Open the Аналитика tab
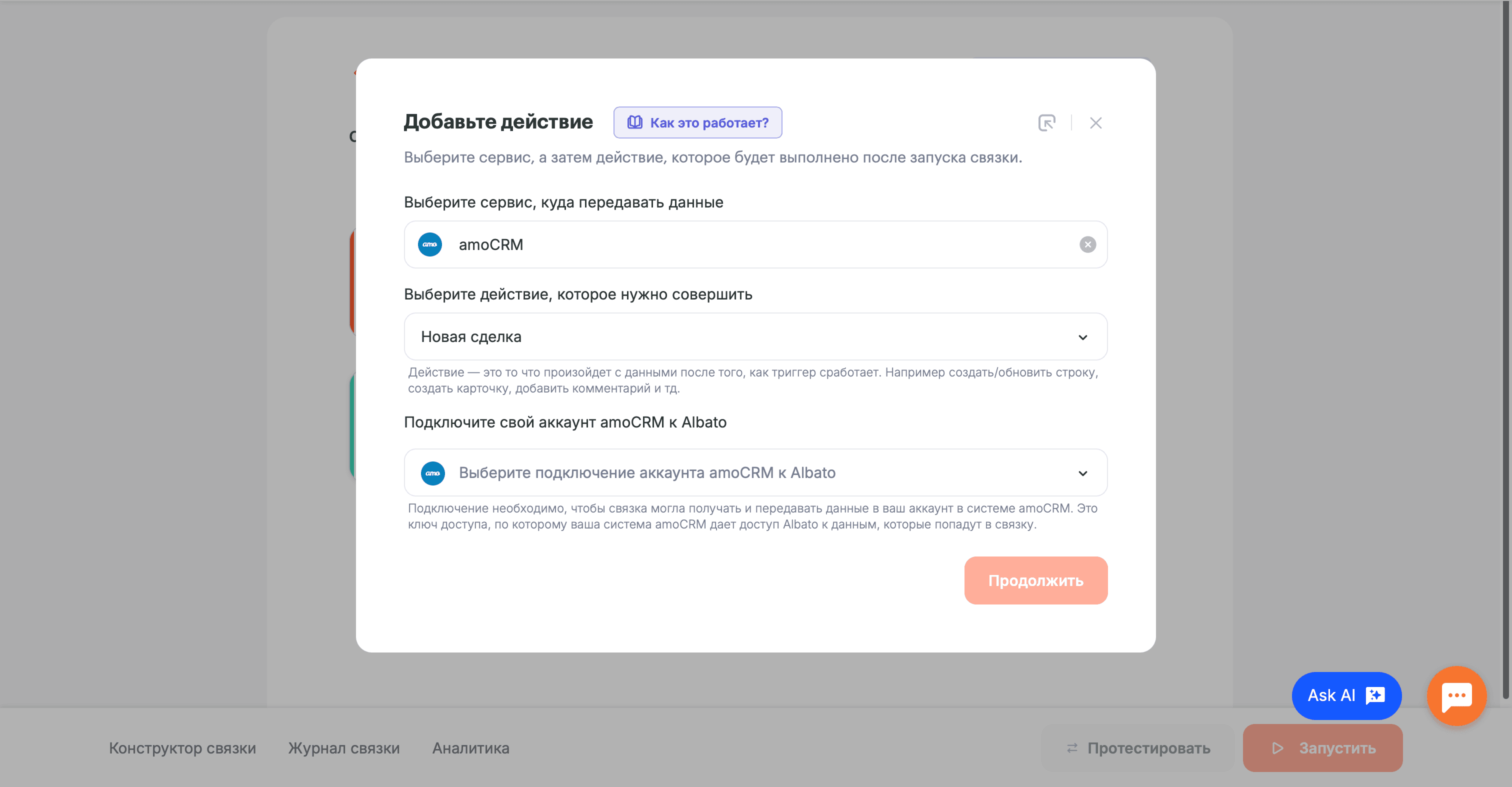1512x787 pixels. 470,748
